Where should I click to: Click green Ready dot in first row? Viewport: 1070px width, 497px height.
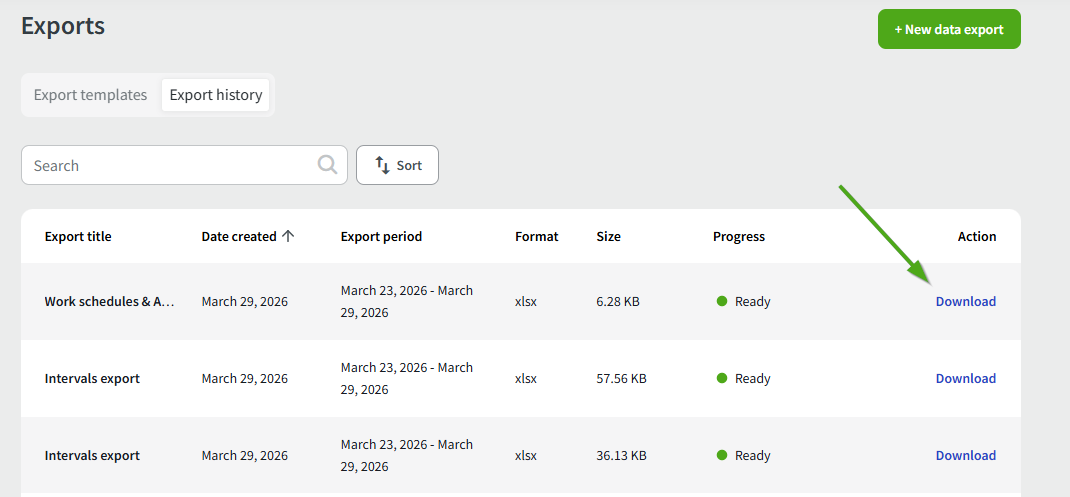tap(722, 301)
